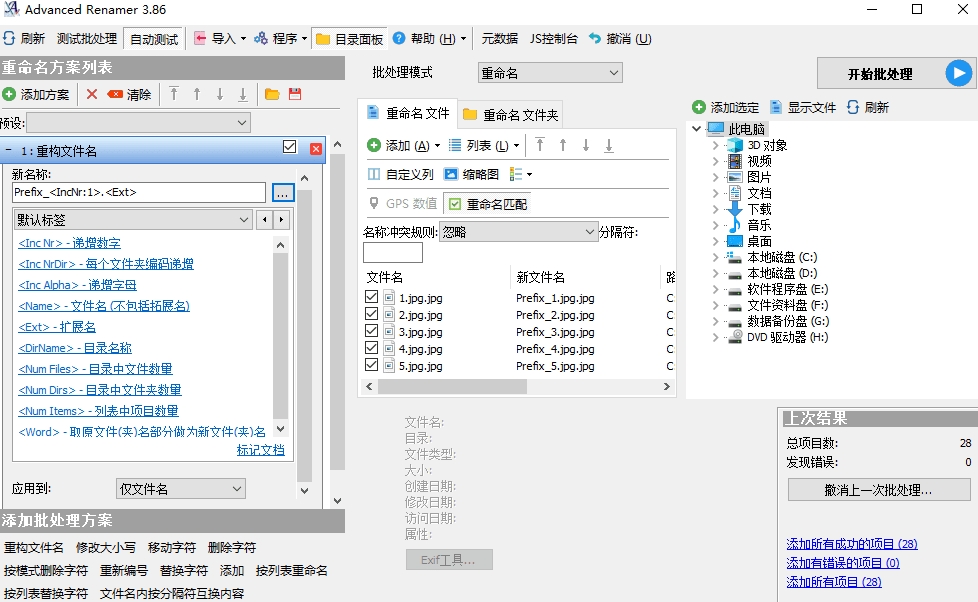Viewport: 978px width, 602px height.
Task: Click the 刷新 refresh icon in main toolbar
Action: [9, 39]
